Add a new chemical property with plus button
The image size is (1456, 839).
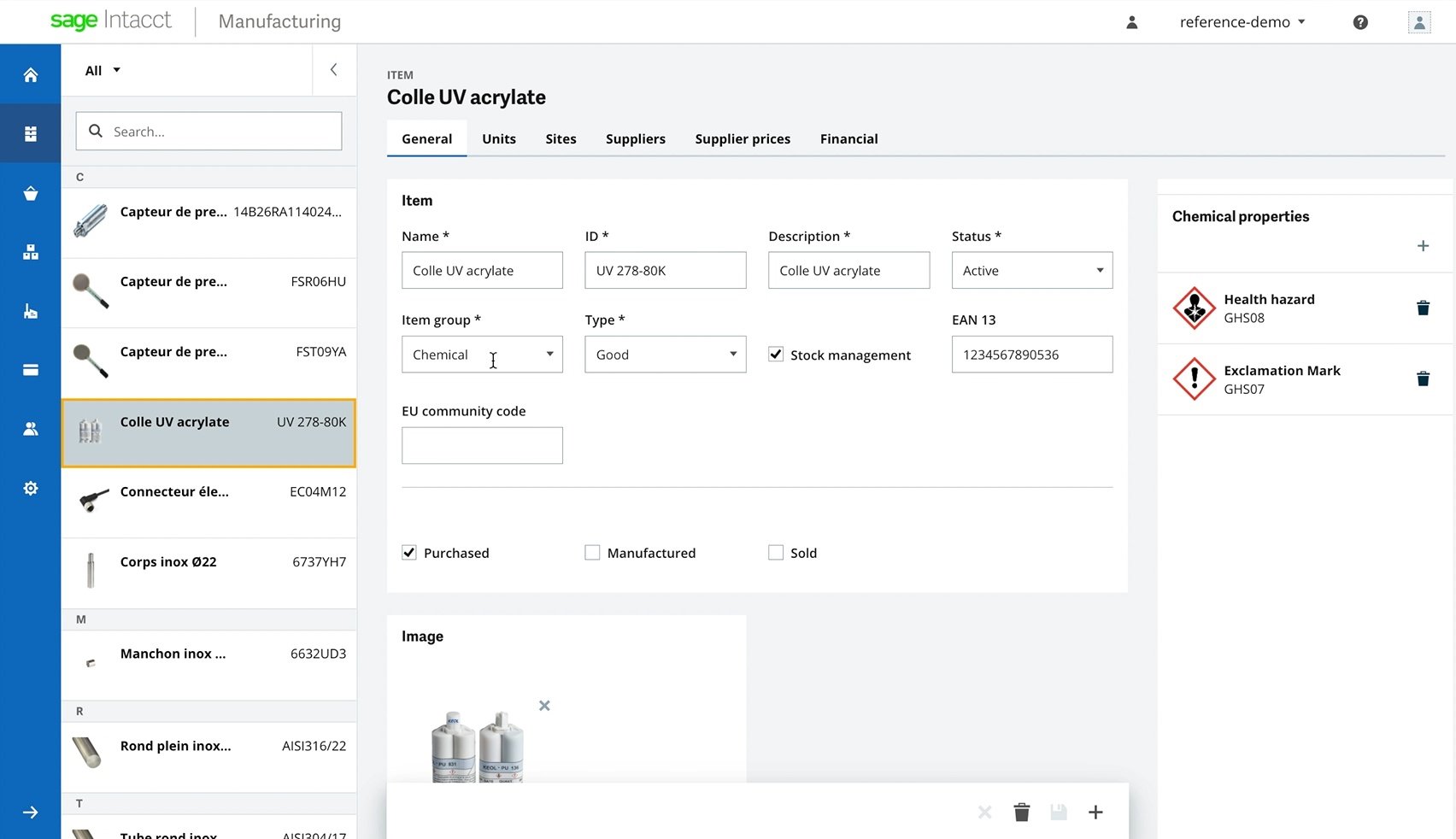pos(1423,245)
